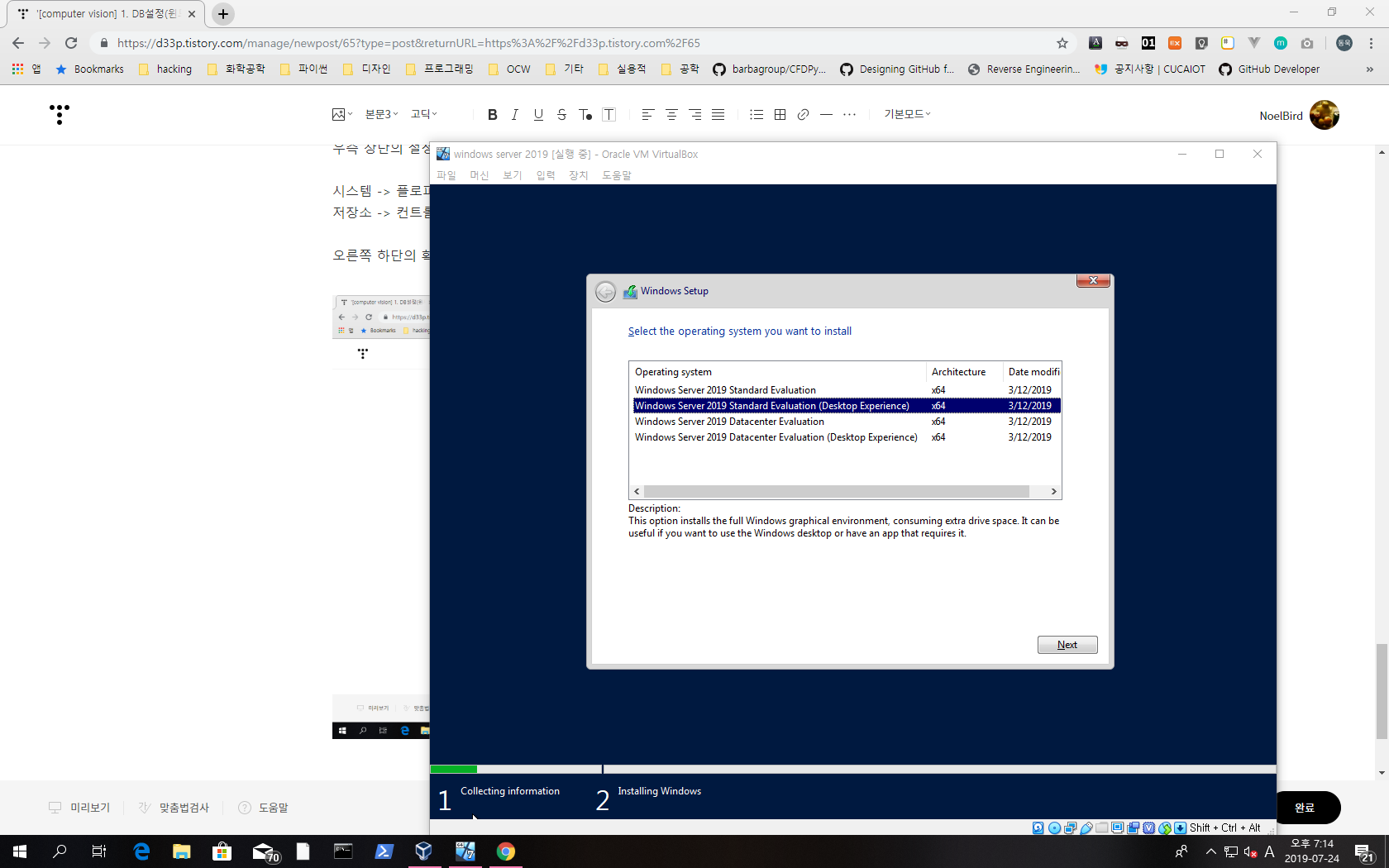
Task: Open paragraph style dropdown 본문3
Action: [x=382, y=114]
